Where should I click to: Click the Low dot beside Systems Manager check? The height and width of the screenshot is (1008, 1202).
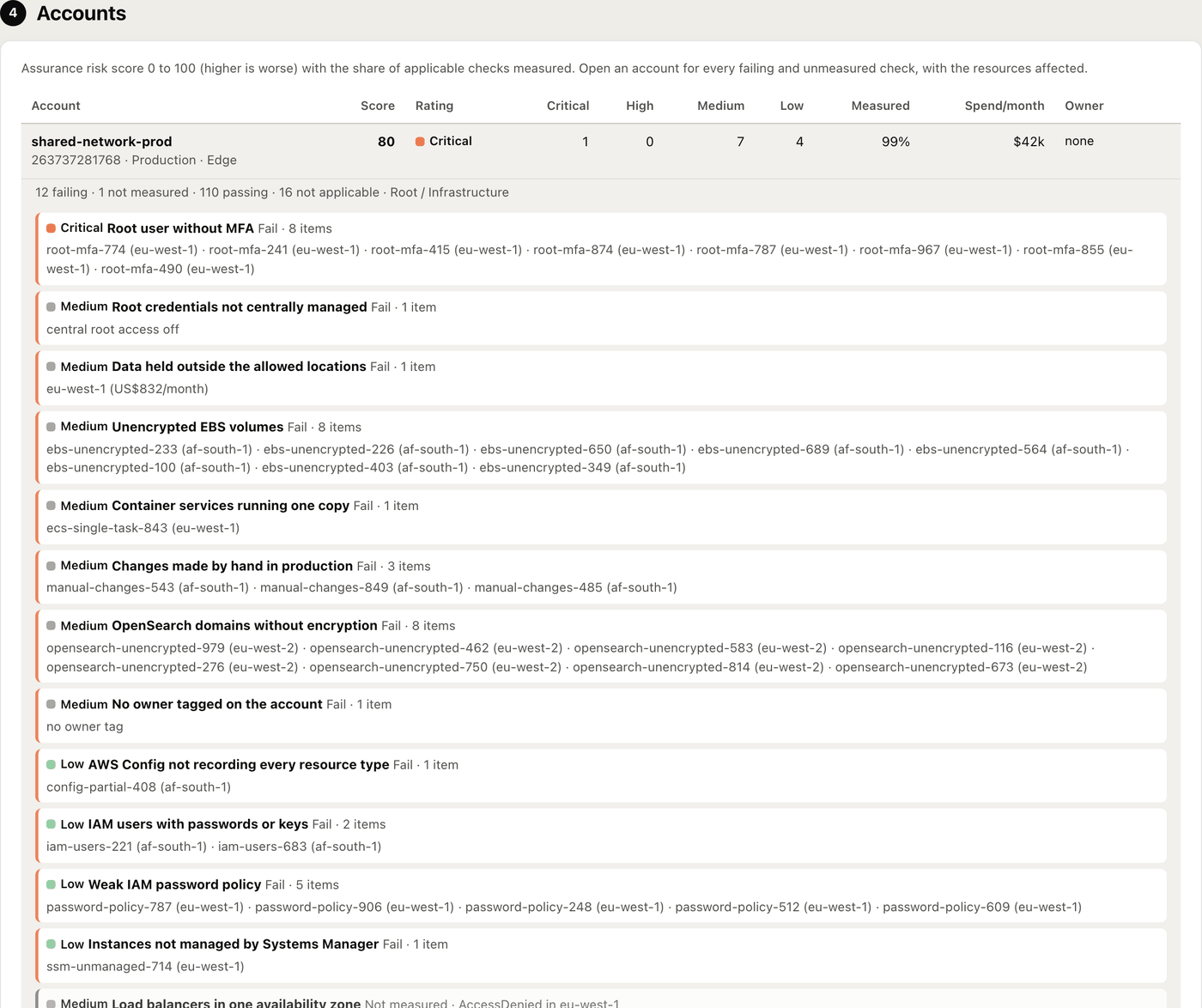[51, 944]
